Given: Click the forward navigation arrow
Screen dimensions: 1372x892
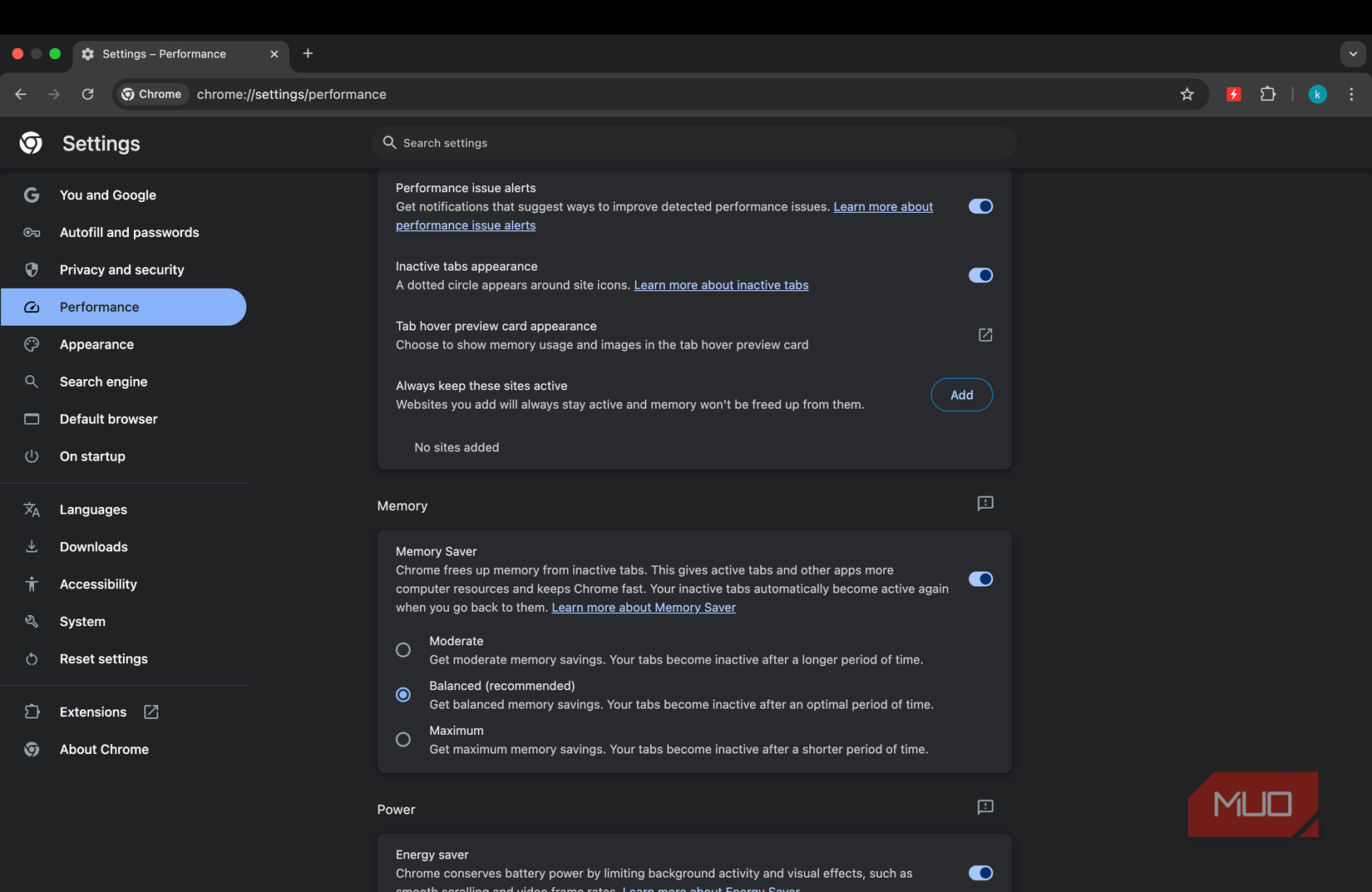Looking at the screenshot, I should point(54,95).
